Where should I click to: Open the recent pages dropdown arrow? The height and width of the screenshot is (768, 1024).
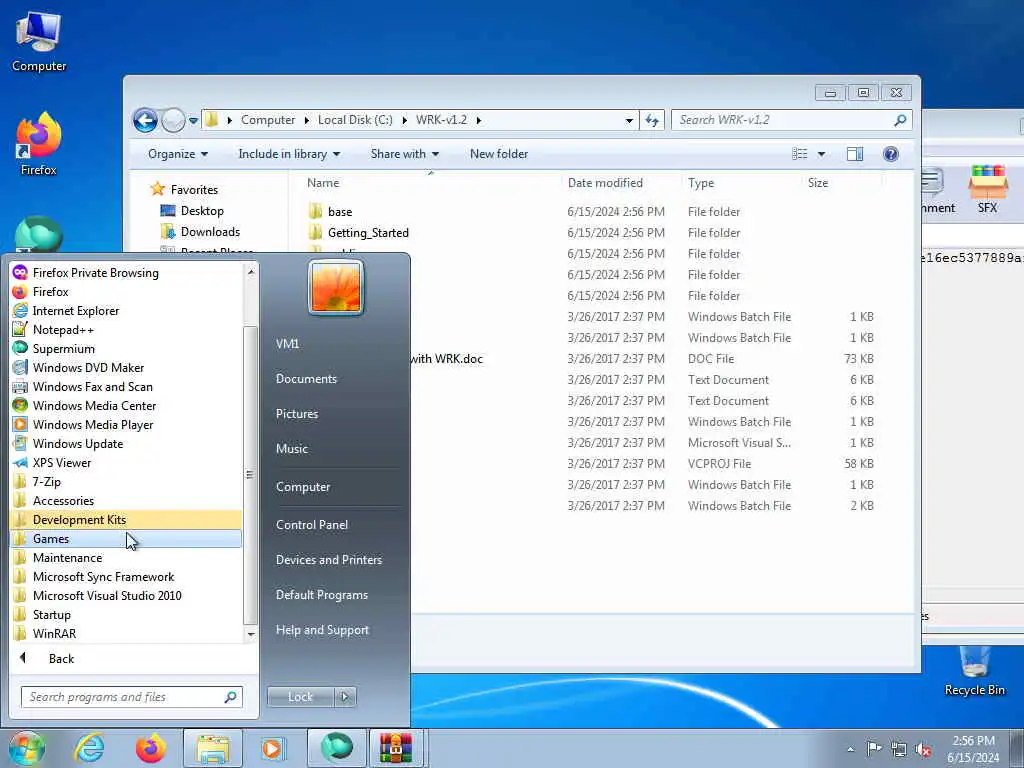coord(193,120)
